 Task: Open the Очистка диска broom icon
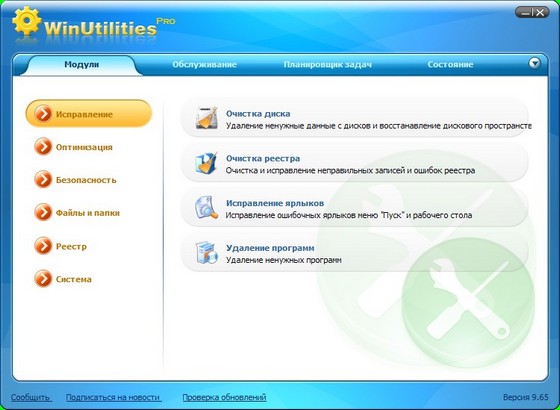point(207,117)
